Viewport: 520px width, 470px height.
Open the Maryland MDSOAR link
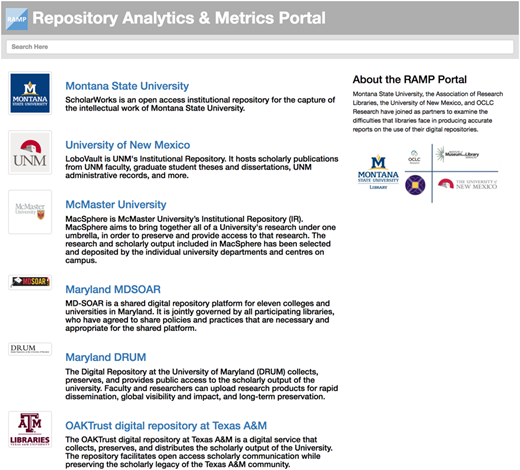113,289
